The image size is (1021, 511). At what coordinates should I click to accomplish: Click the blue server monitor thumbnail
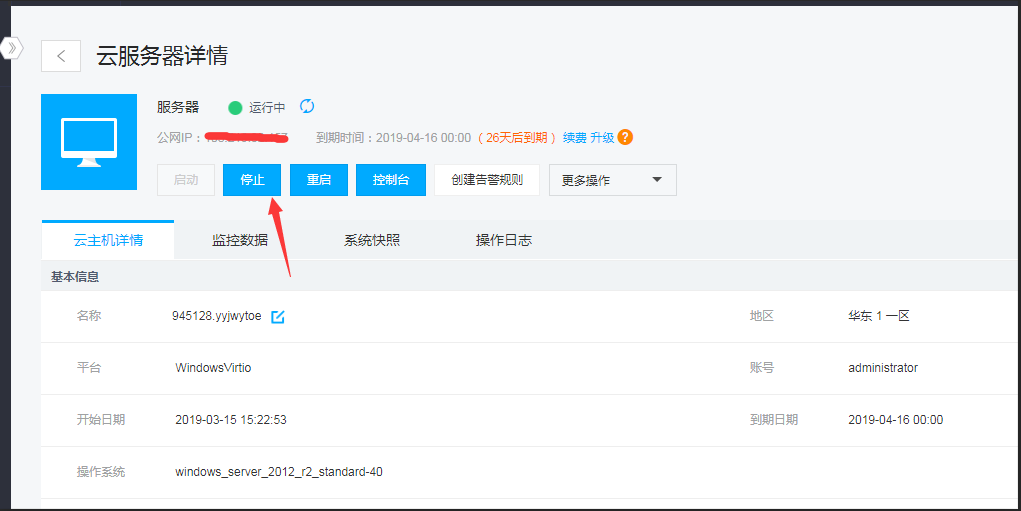click(x=89, y=142)
